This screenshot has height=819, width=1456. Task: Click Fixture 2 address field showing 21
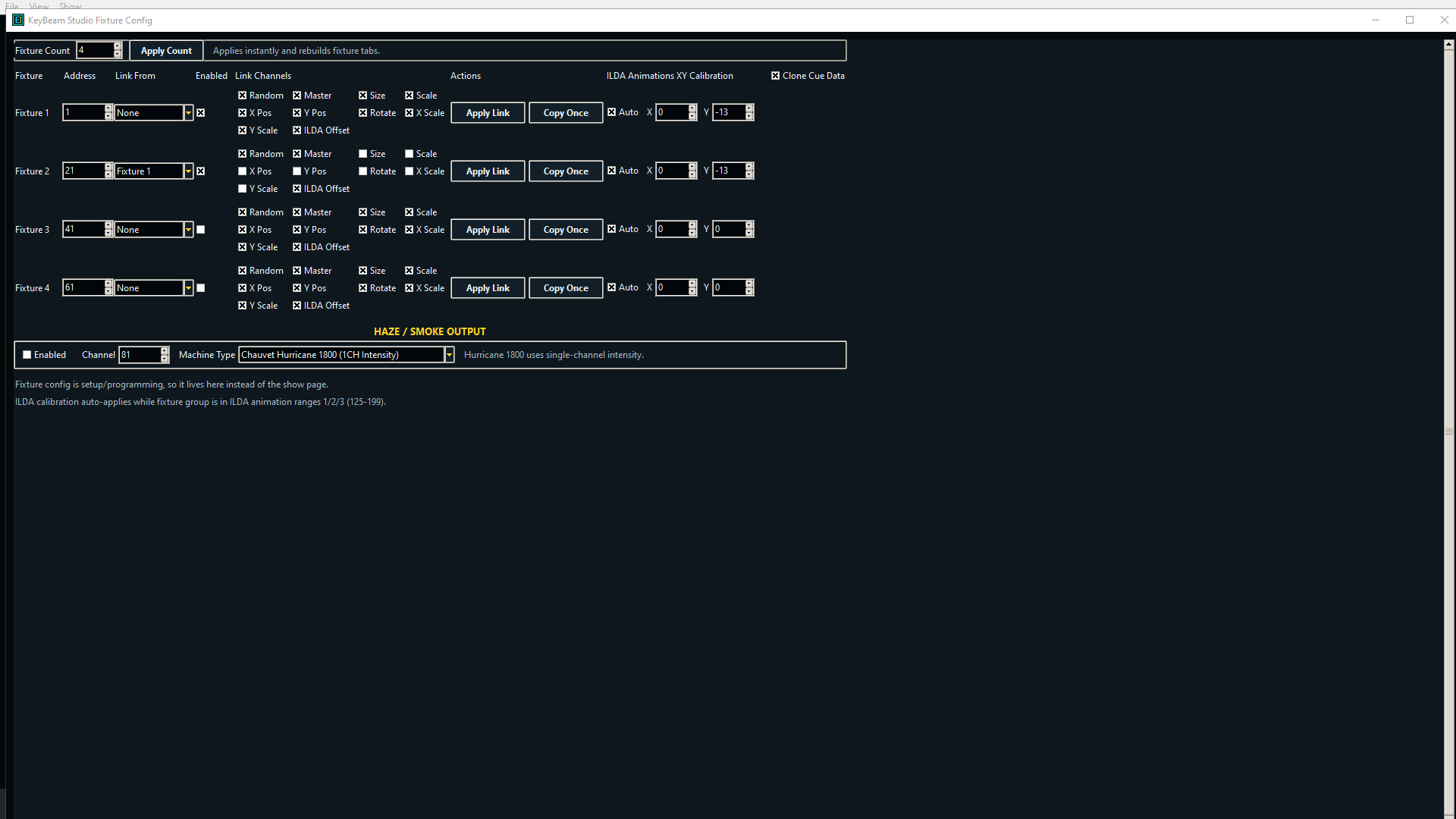[x=83, y=171]
